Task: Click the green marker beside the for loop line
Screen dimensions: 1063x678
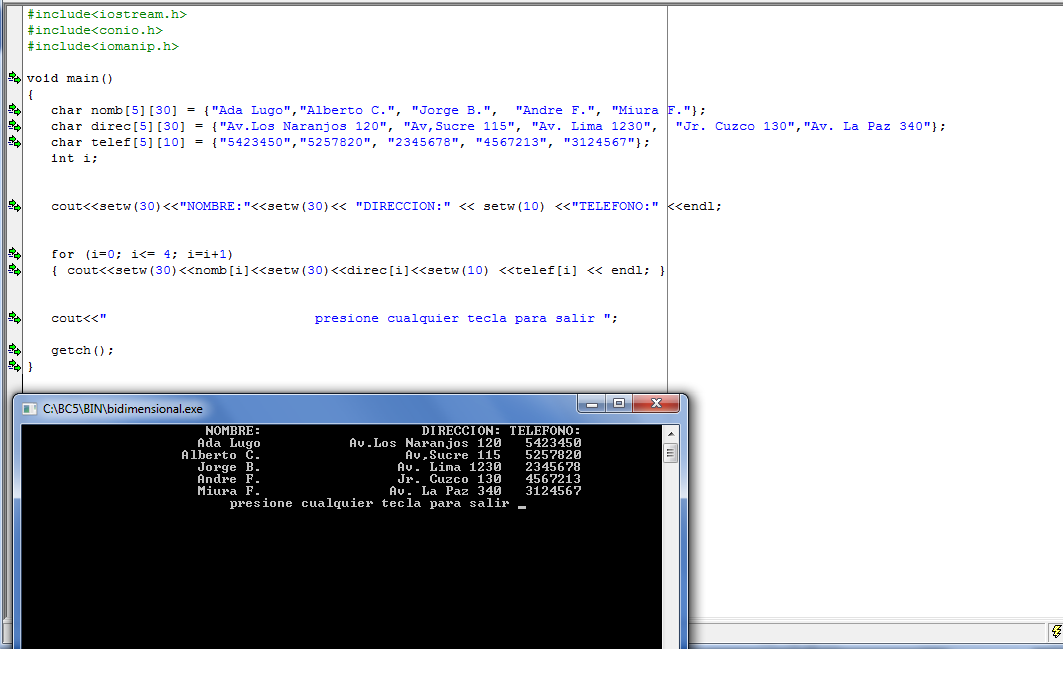Action: coord(12,254)
